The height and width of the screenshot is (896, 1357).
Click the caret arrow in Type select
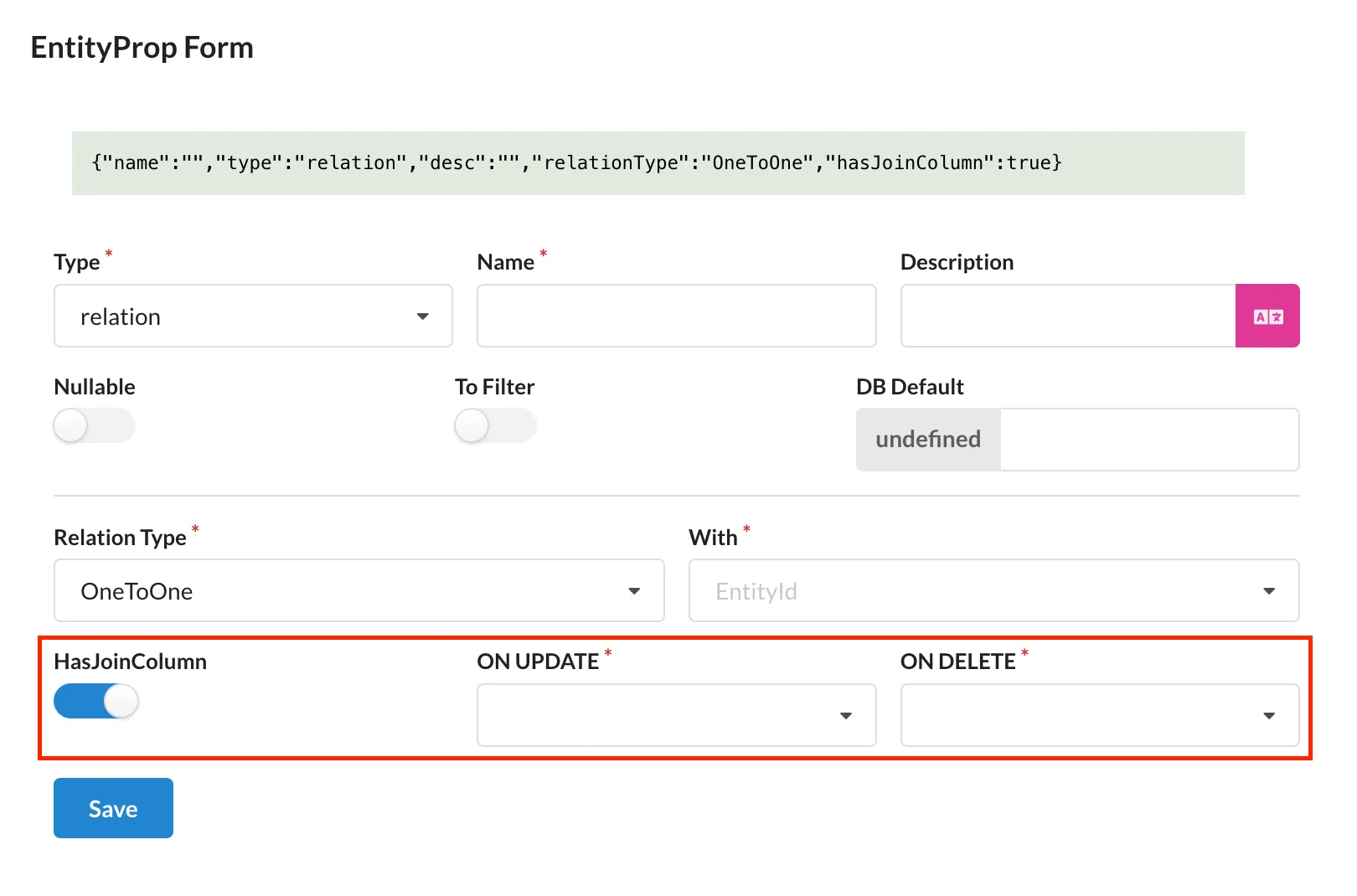point(423,317)
